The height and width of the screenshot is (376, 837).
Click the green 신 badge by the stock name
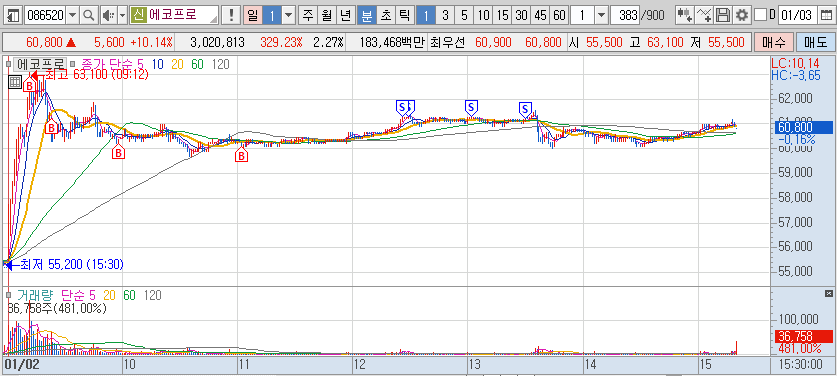[x=138, y=15]
